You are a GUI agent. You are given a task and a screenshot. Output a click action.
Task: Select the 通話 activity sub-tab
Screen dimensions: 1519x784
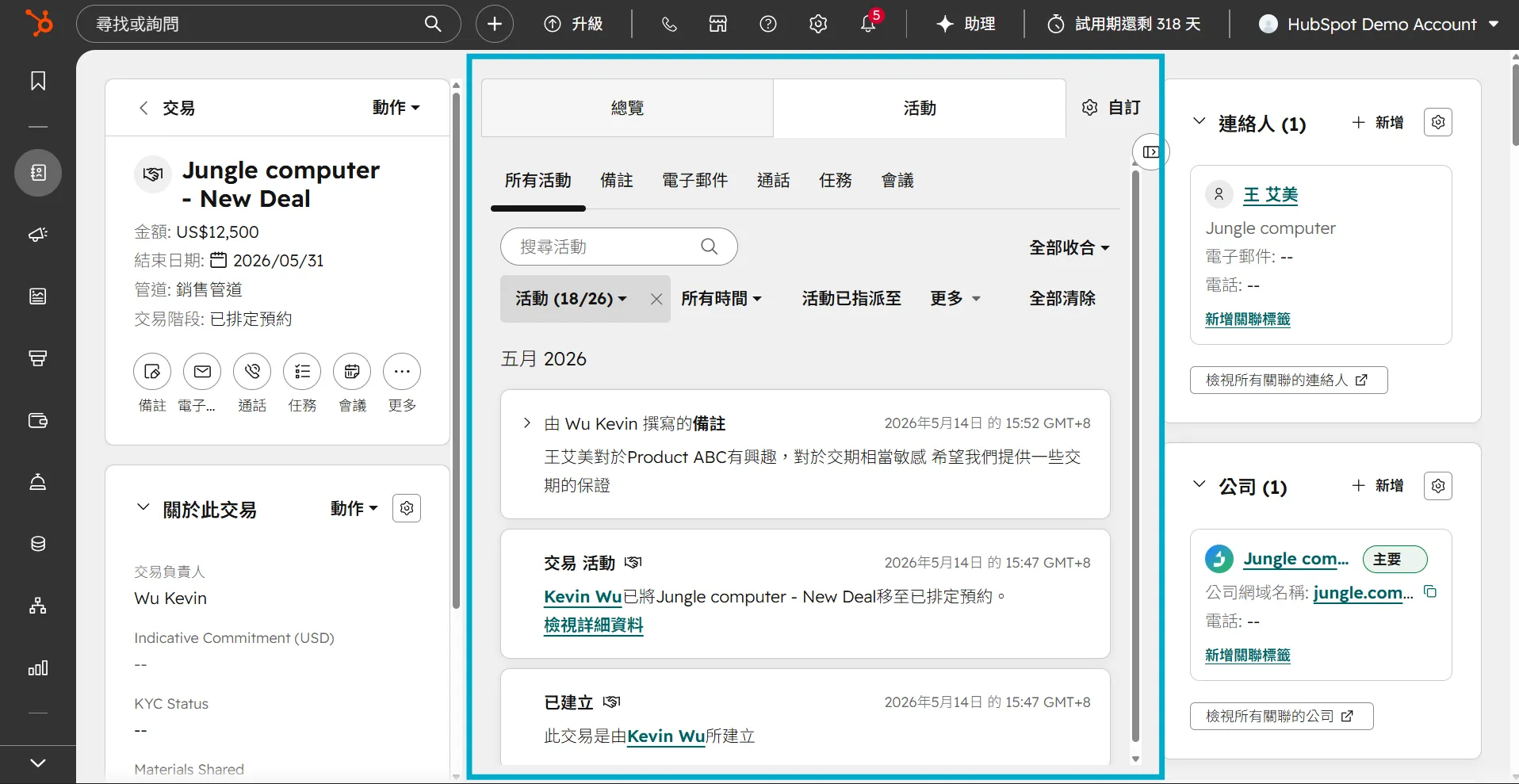pos(774,181)
